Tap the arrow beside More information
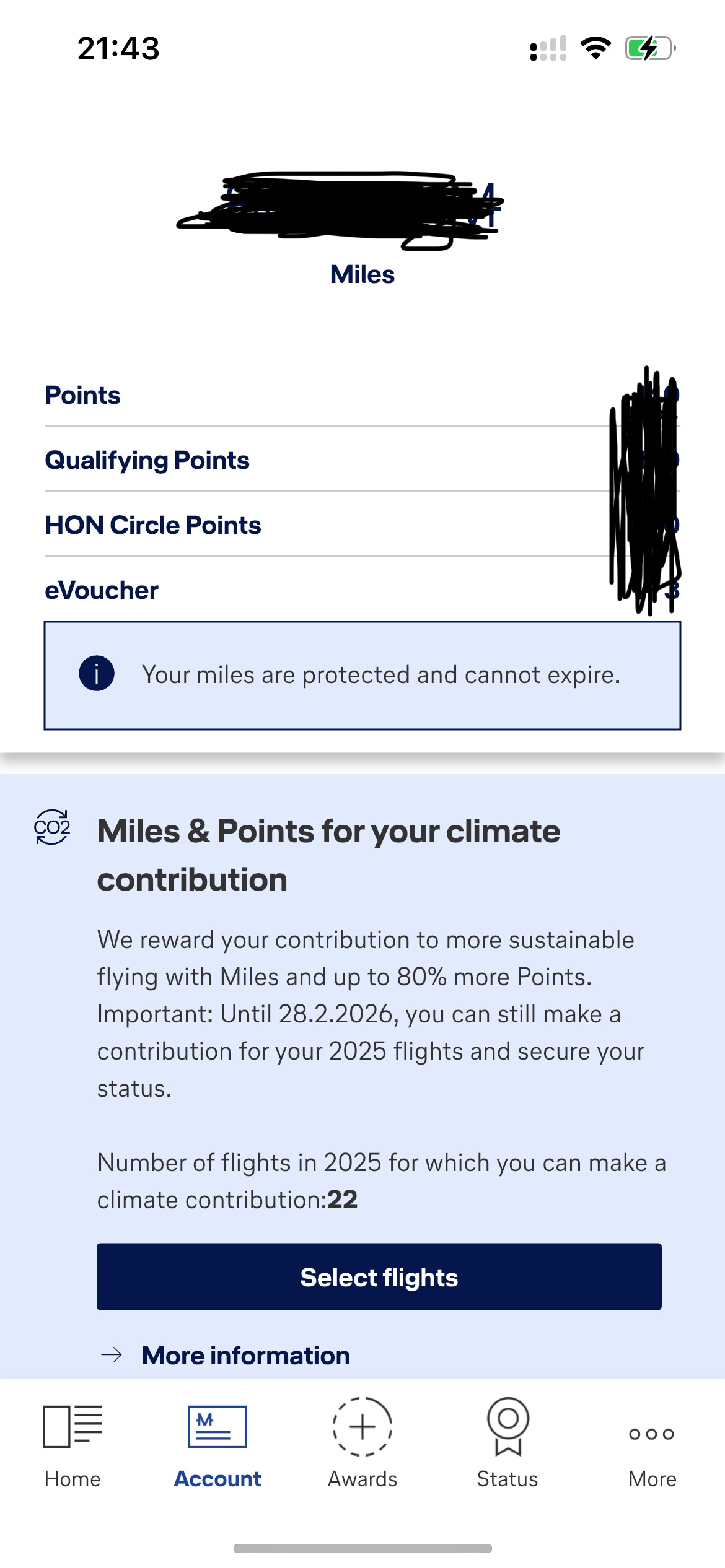 pyautogui.click(x=112, y=1355)
